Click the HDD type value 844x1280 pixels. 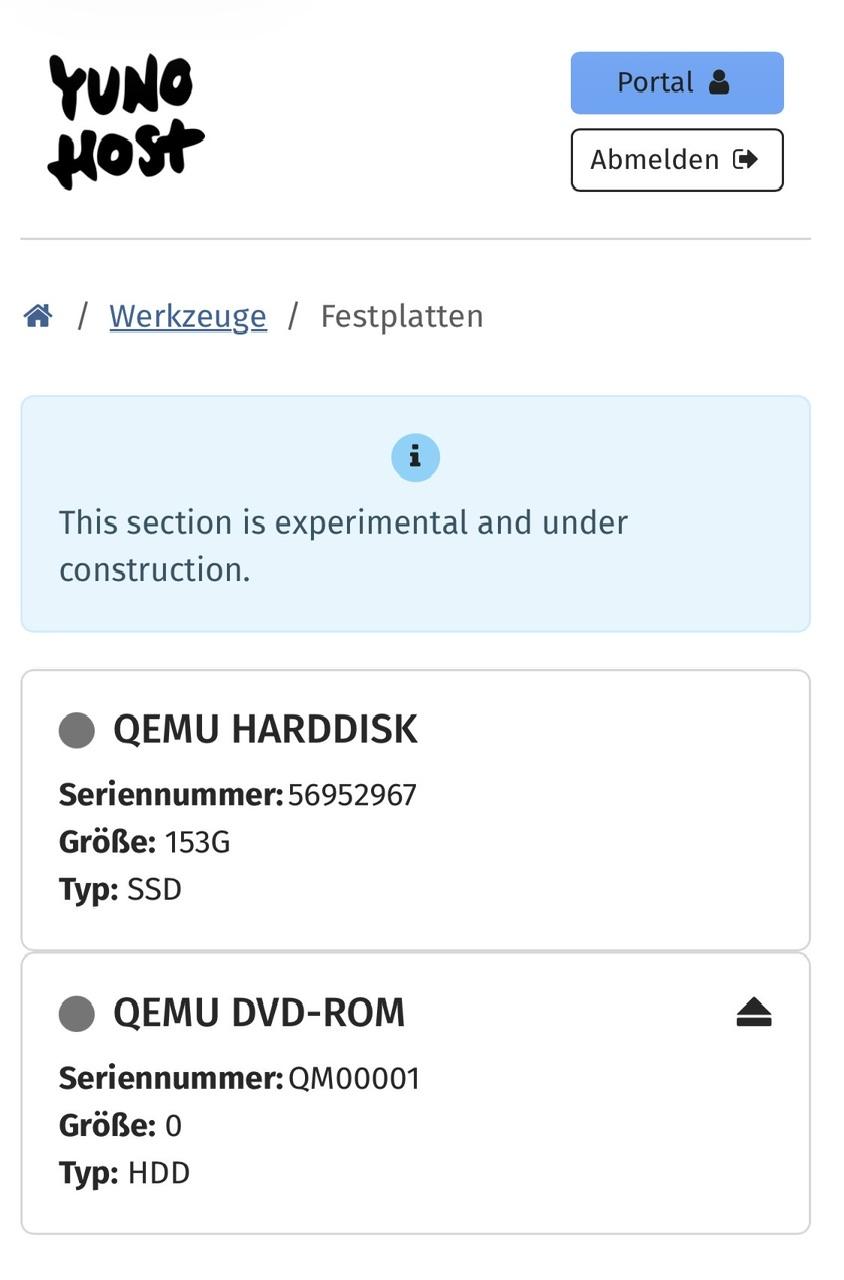click(x=158, y=1173)
